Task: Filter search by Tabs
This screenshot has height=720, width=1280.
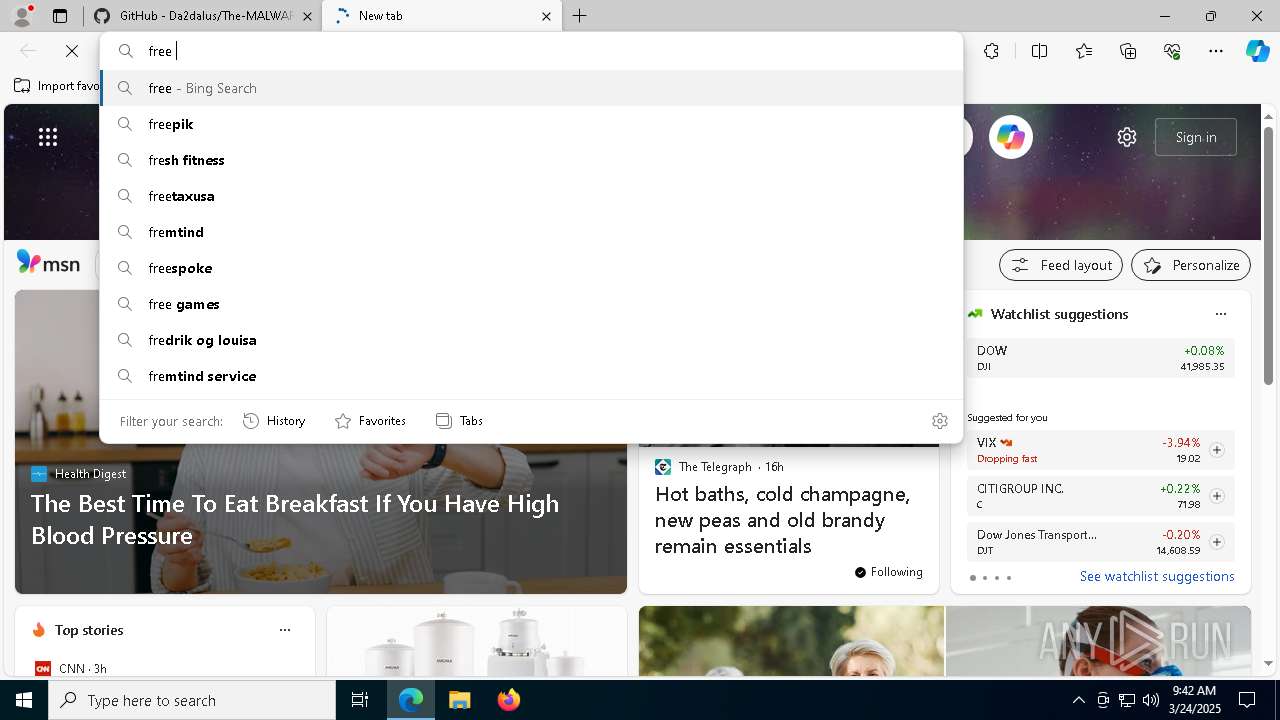Action: (459, 421)
